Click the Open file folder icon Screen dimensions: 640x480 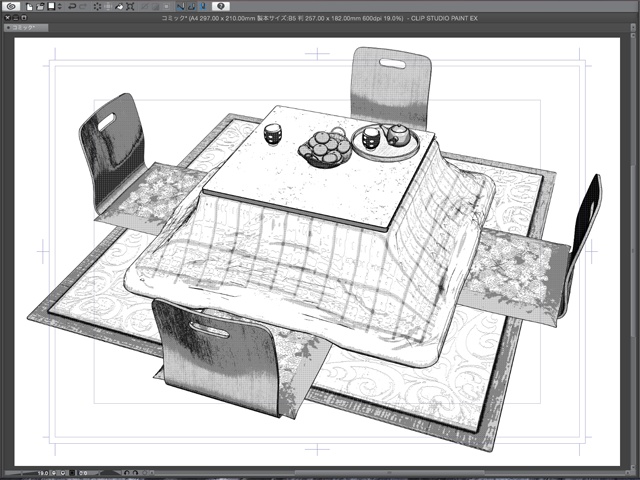[40, 7]
